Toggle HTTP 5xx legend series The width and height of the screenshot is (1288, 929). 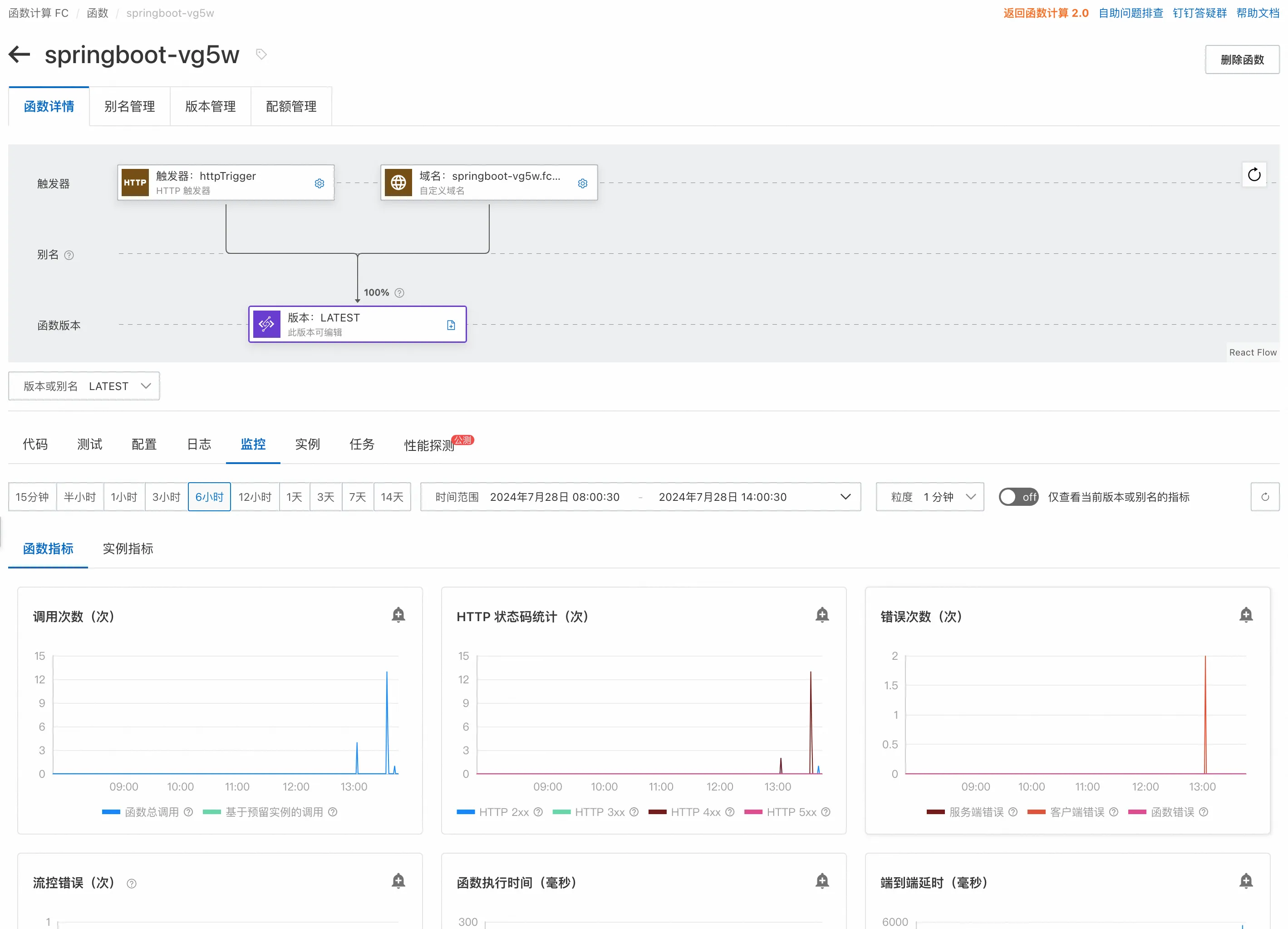781,812
